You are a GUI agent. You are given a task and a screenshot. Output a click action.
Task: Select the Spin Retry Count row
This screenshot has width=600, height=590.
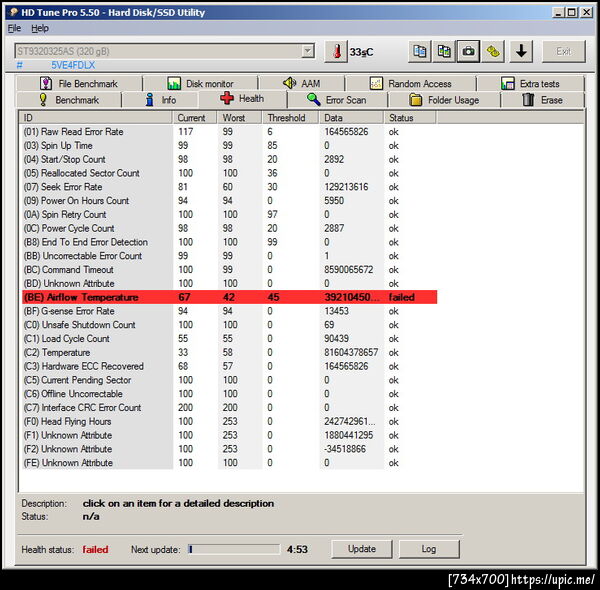pyautogui.click(x=230, y=214)
